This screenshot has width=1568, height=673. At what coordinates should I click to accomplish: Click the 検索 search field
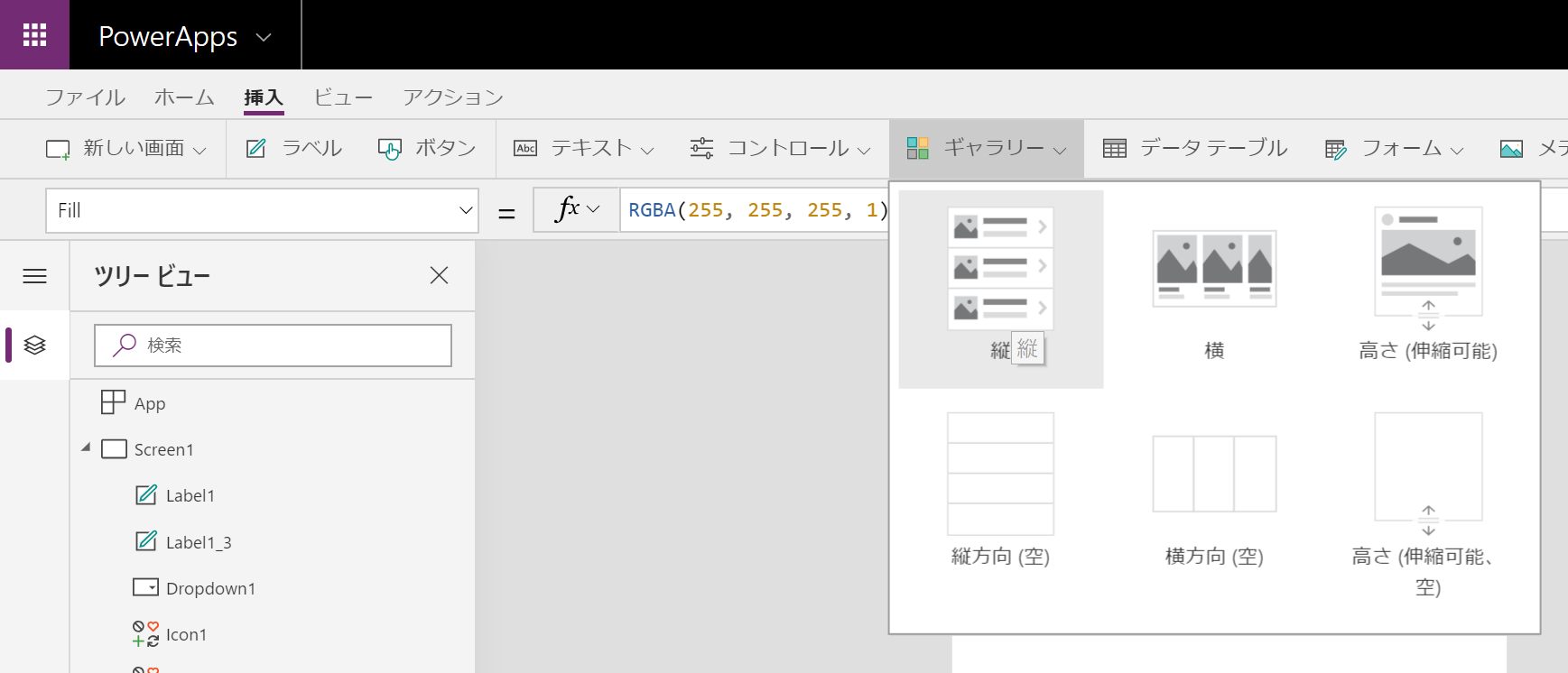pos(273,346)
